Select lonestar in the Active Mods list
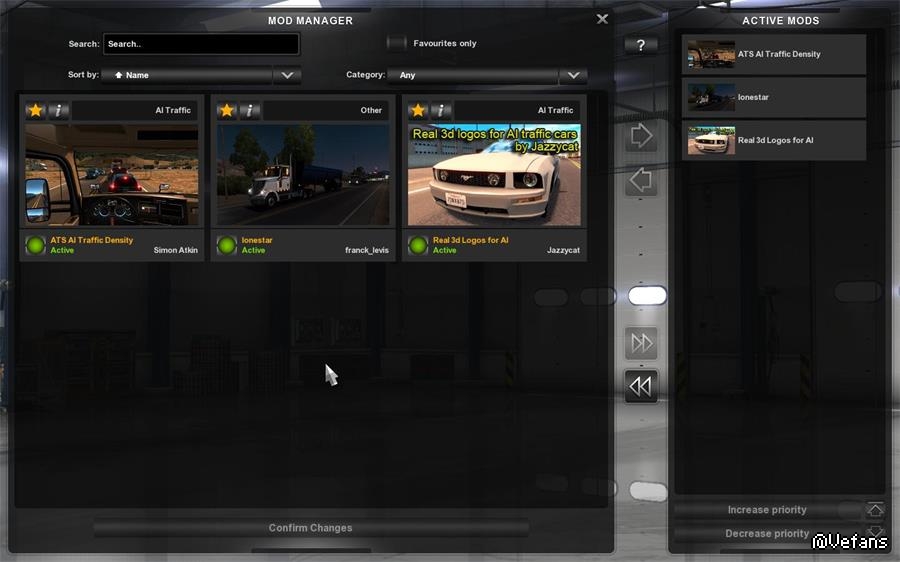 [774, 97]
